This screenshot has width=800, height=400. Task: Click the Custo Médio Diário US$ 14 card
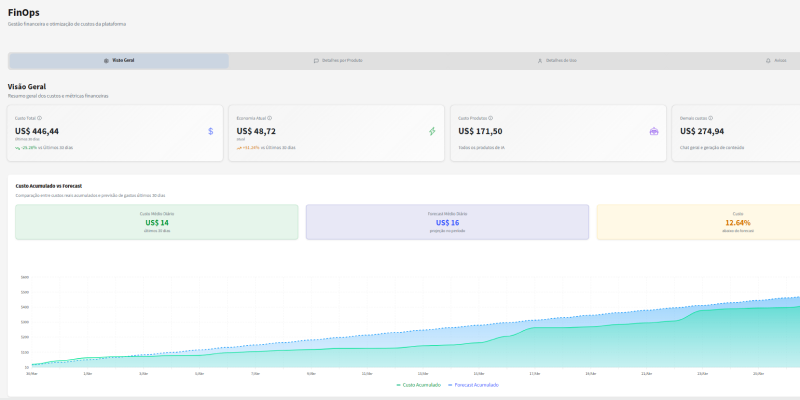click(x=157, y=222)
